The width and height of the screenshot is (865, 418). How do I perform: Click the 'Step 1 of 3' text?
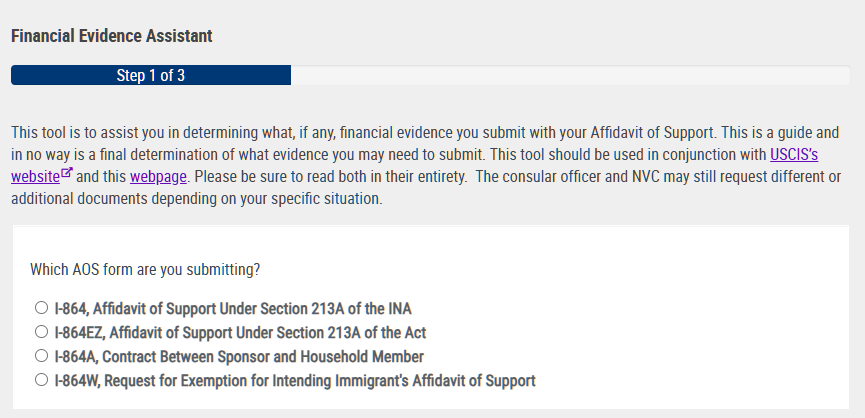click(151, 75)
